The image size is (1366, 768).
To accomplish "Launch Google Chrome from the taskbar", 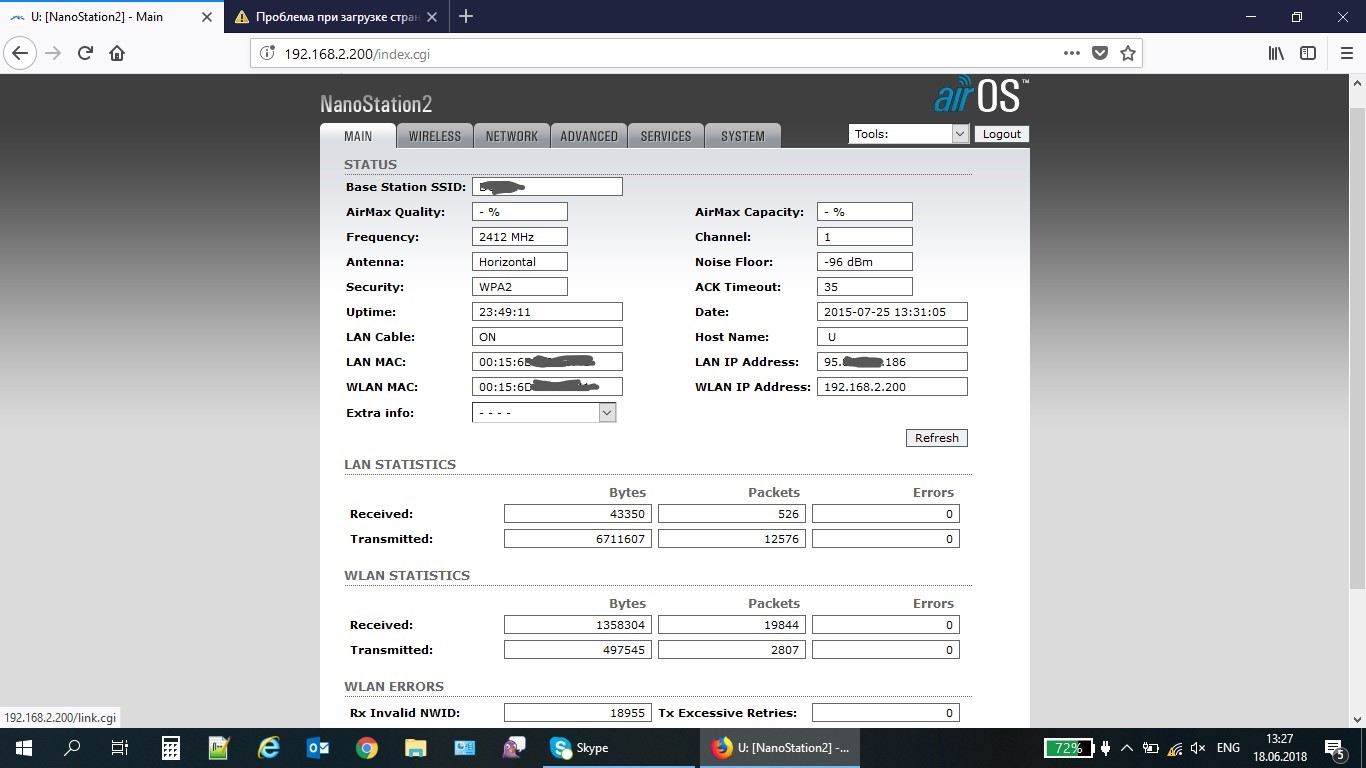I will [x=366, y=747].
